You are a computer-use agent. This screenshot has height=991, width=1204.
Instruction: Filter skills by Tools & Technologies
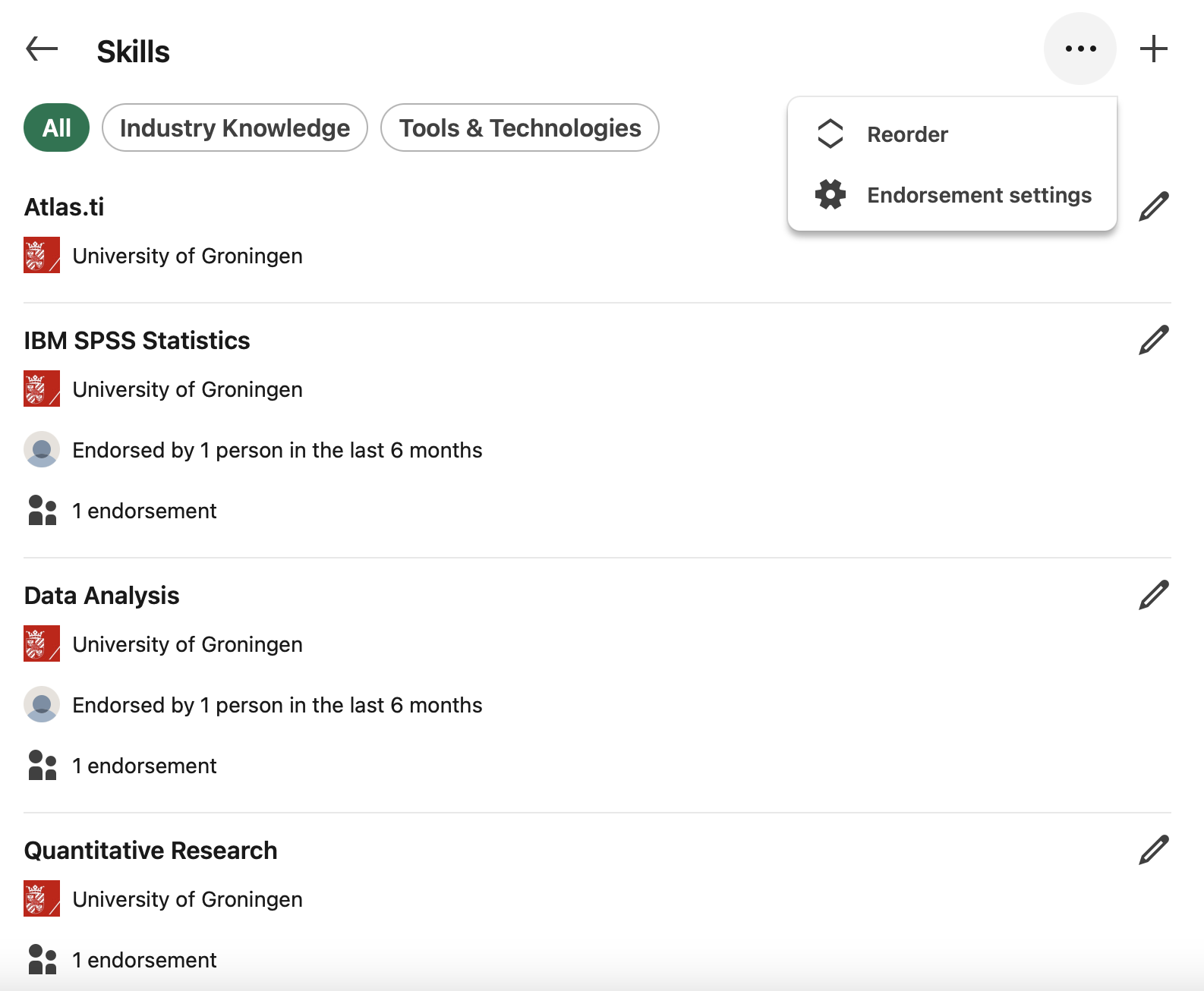pyautogui.click(x=520, y=127)
